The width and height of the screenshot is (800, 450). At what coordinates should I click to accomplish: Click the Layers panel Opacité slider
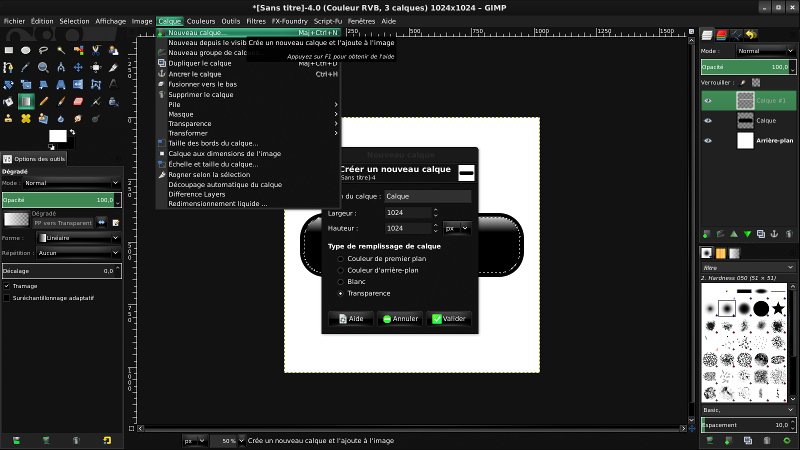coord(746,67)
